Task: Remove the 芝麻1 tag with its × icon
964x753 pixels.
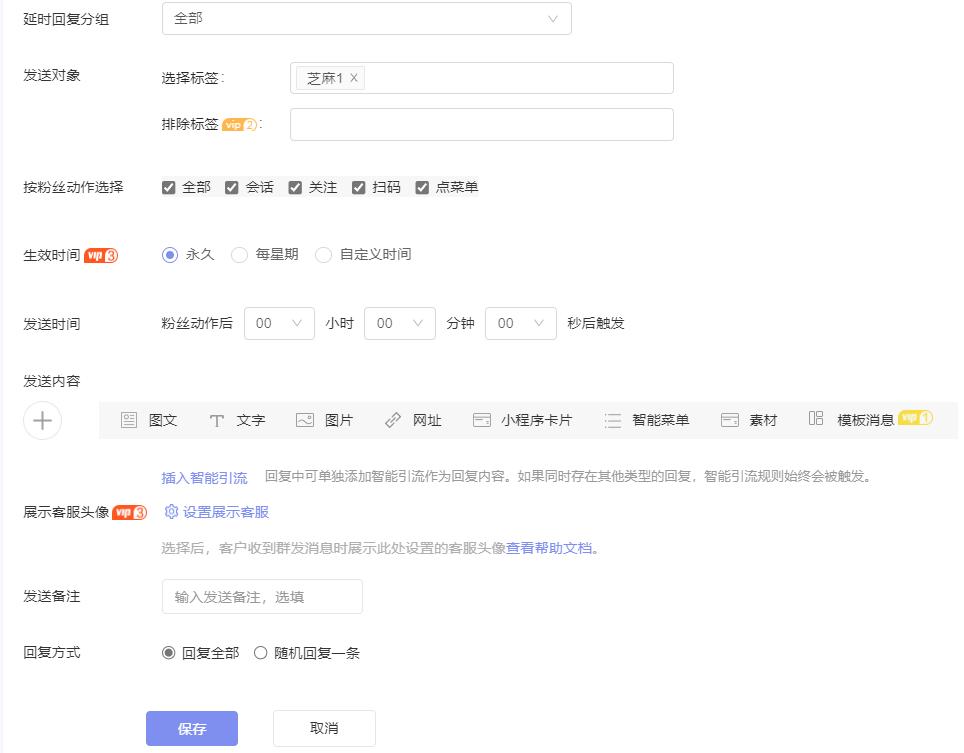Action: [352, 77]
